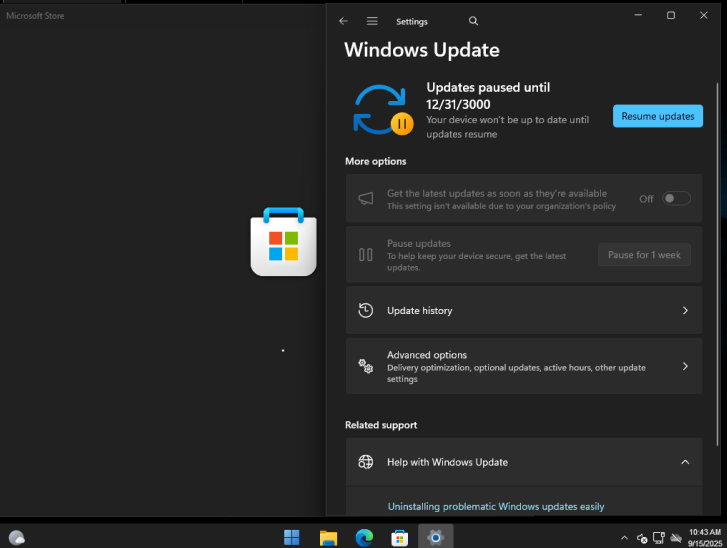Click the Pause updates pause-bars icon

click(x=365, y=255)
